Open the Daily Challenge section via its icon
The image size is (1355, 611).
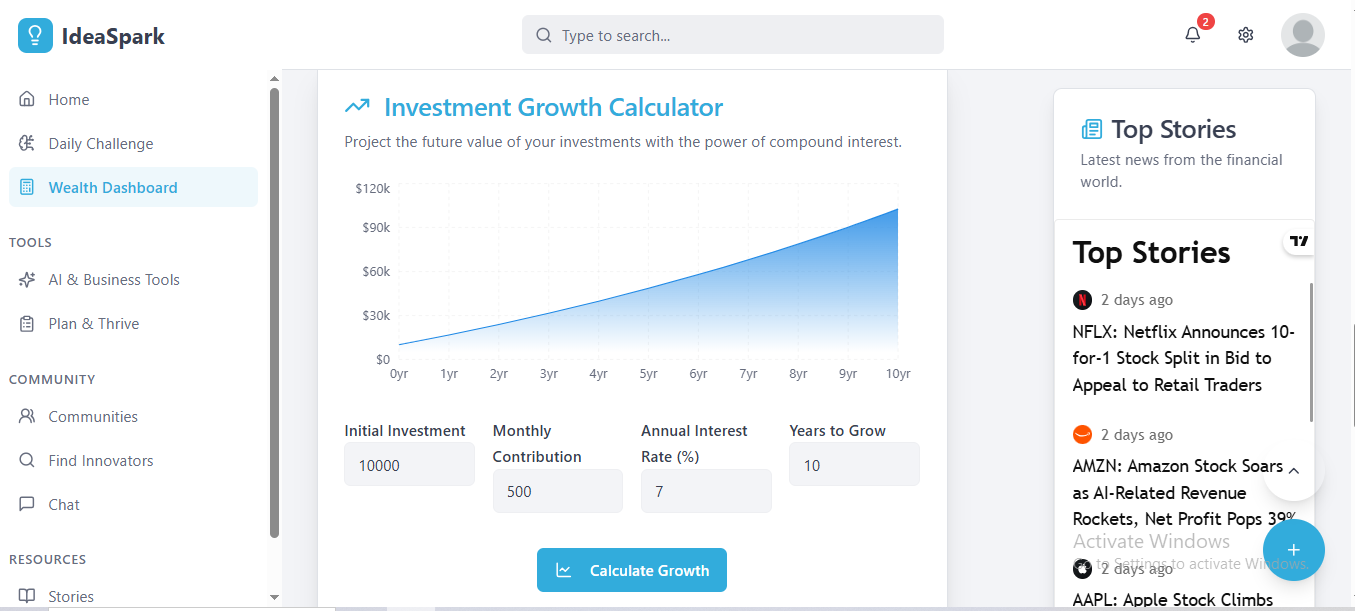[29, 143]
